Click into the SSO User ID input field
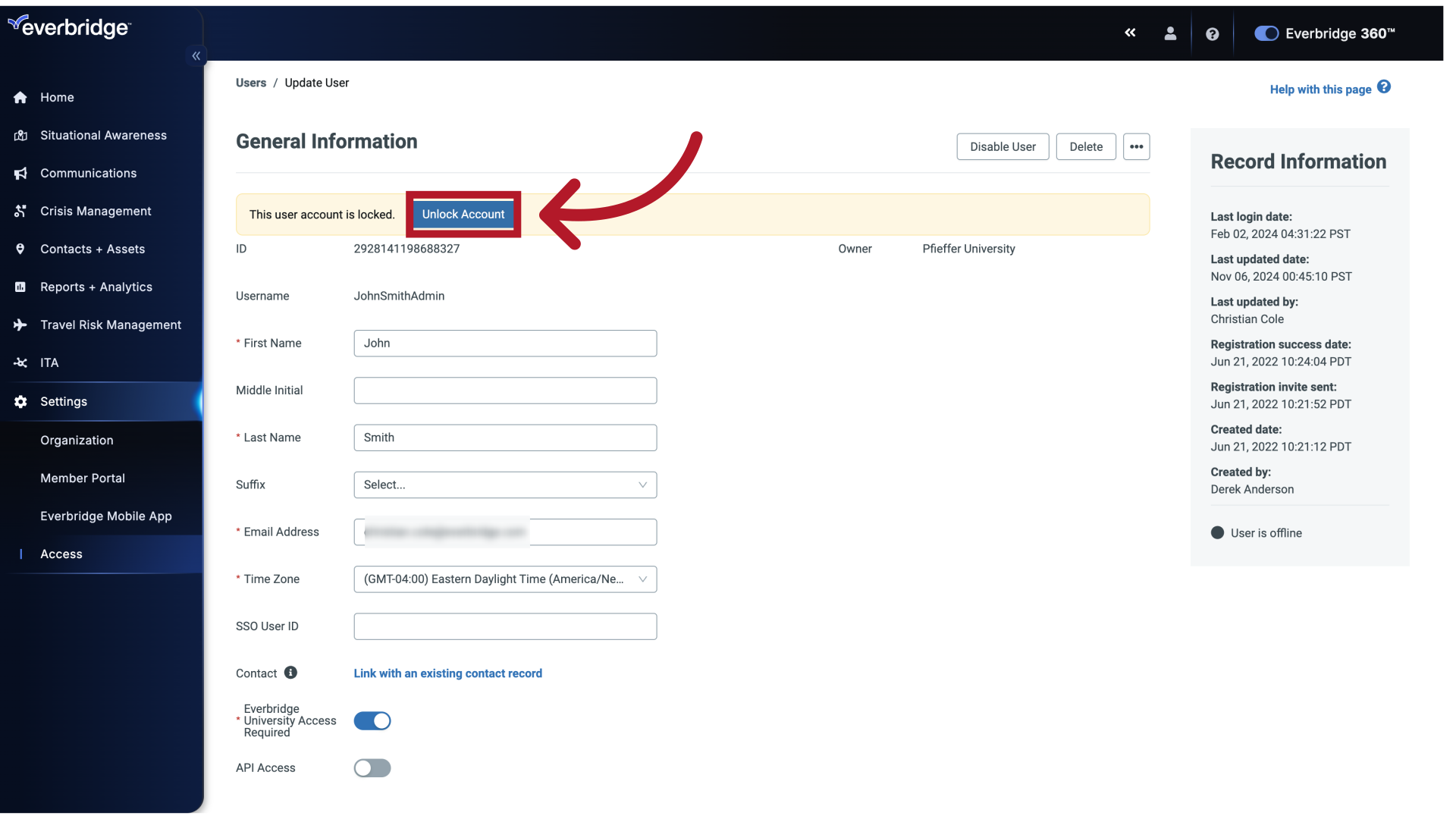 505,626
